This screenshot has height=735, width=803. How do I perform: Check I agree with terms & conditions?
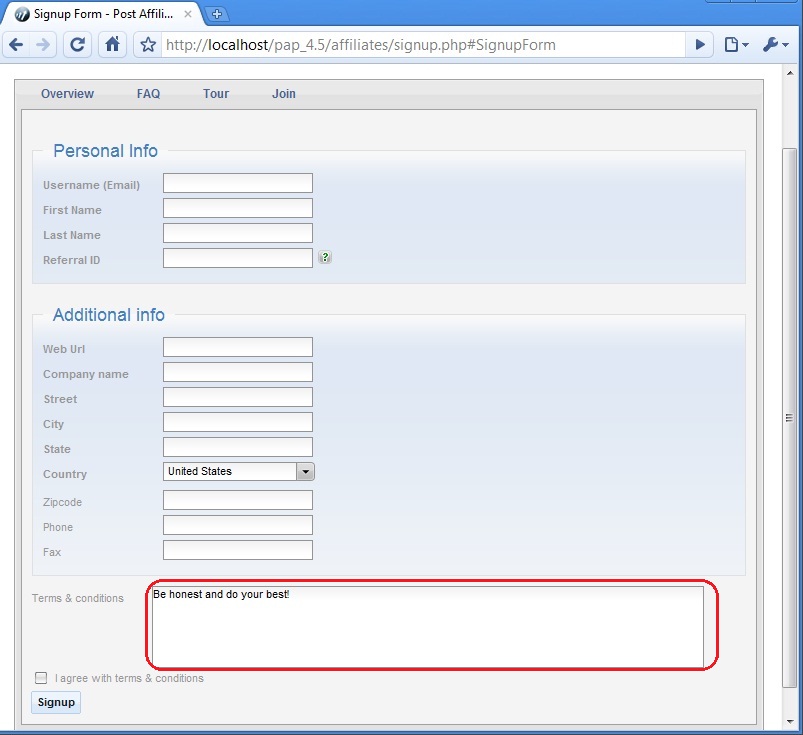click(41, 678)
